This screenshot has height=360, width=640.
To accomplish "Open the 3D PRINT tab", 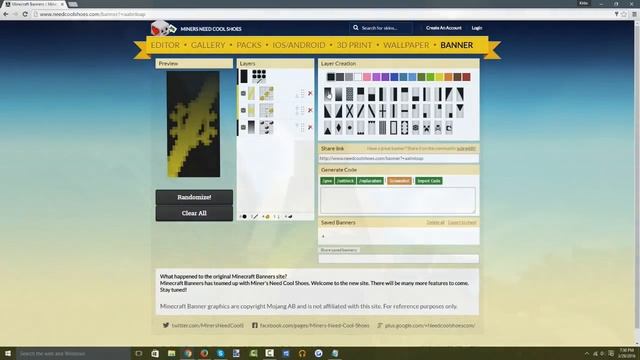I will [x=354, y=45].
